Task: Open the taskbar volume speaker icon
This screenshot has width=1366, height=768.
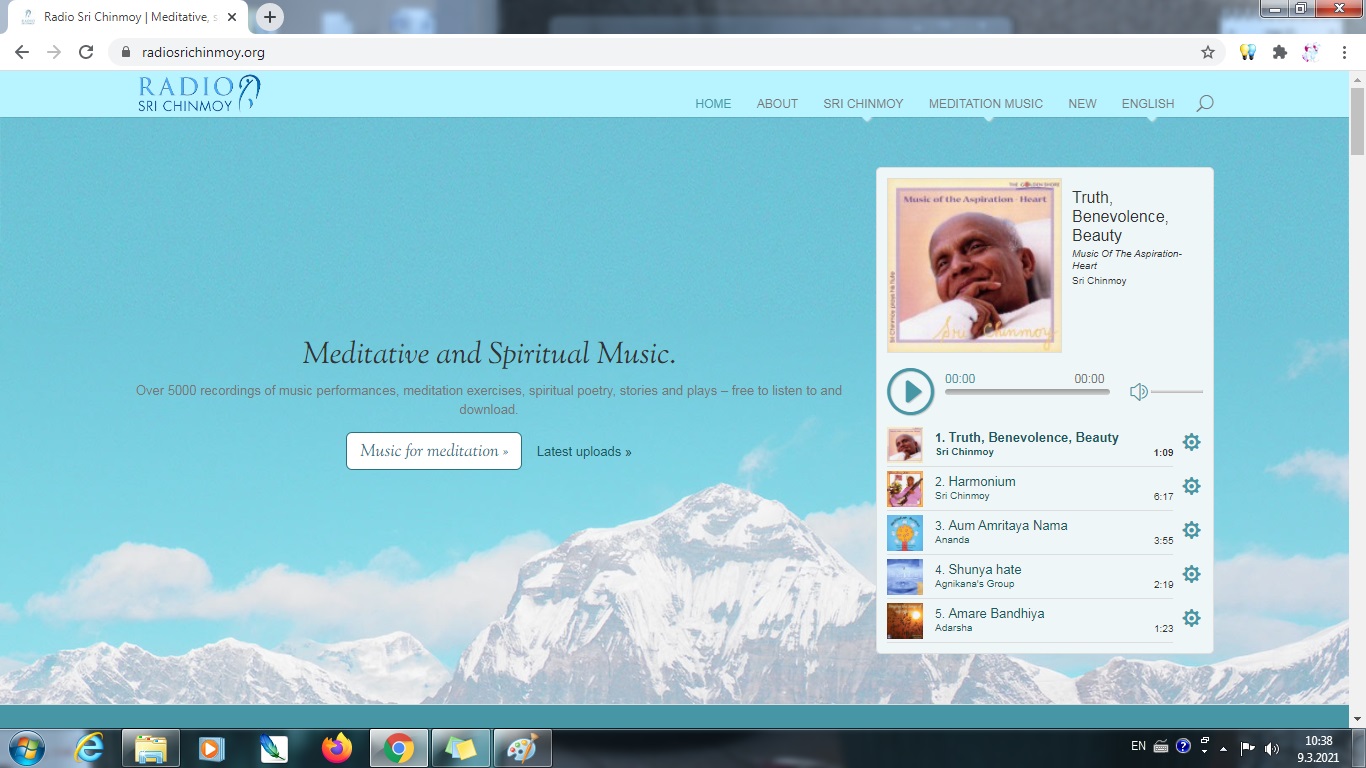Action: pyautogui.click(x=1272, y=748)
